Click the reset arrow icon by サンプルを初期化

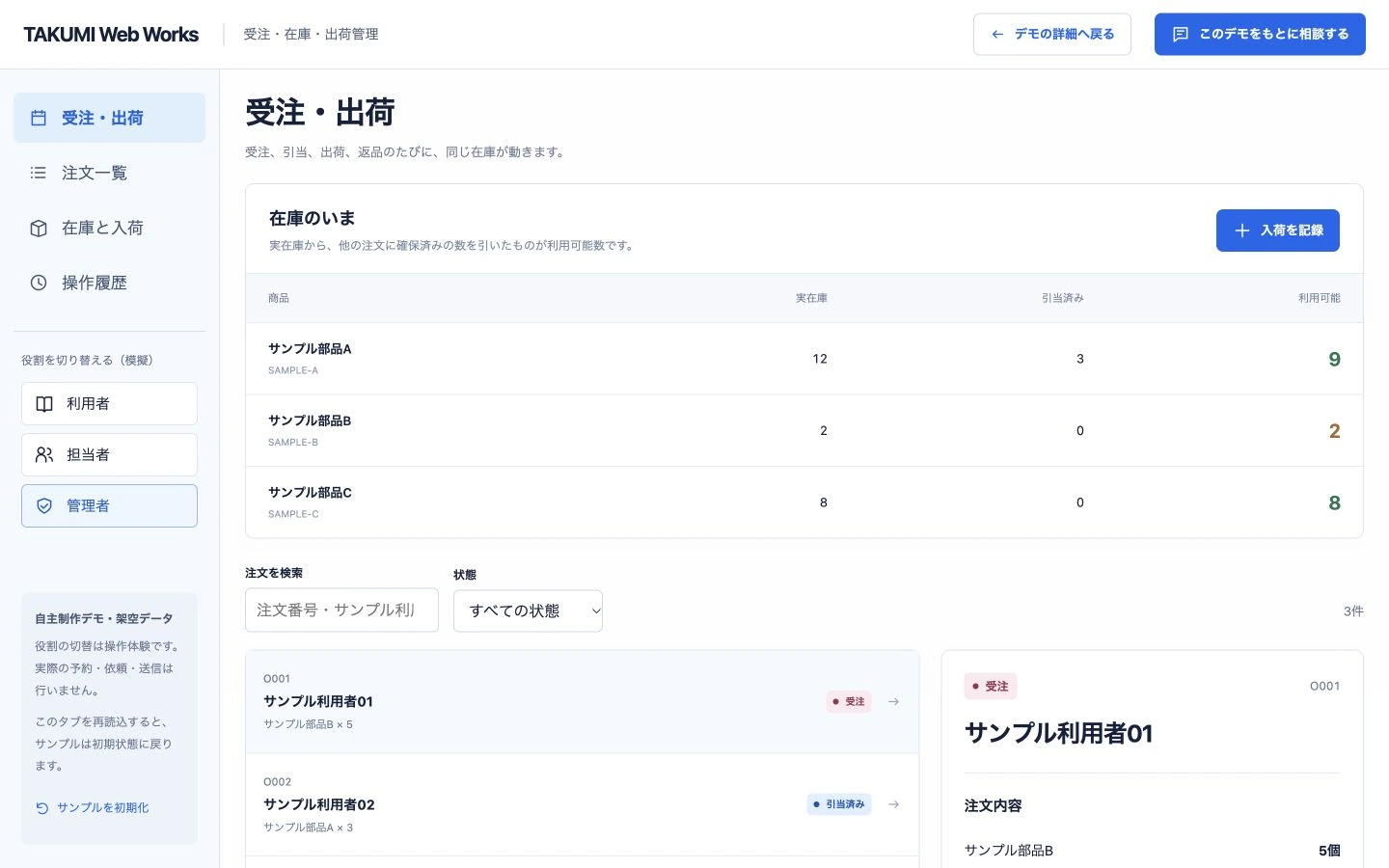click(42, 808)
